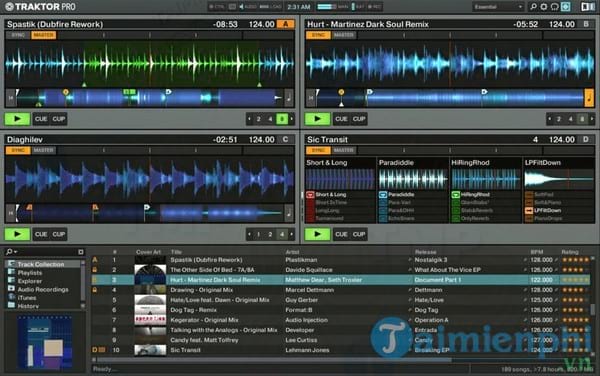The image size is (600, 376).
Task: Open iTunes library node
Action: pos(26,298)
